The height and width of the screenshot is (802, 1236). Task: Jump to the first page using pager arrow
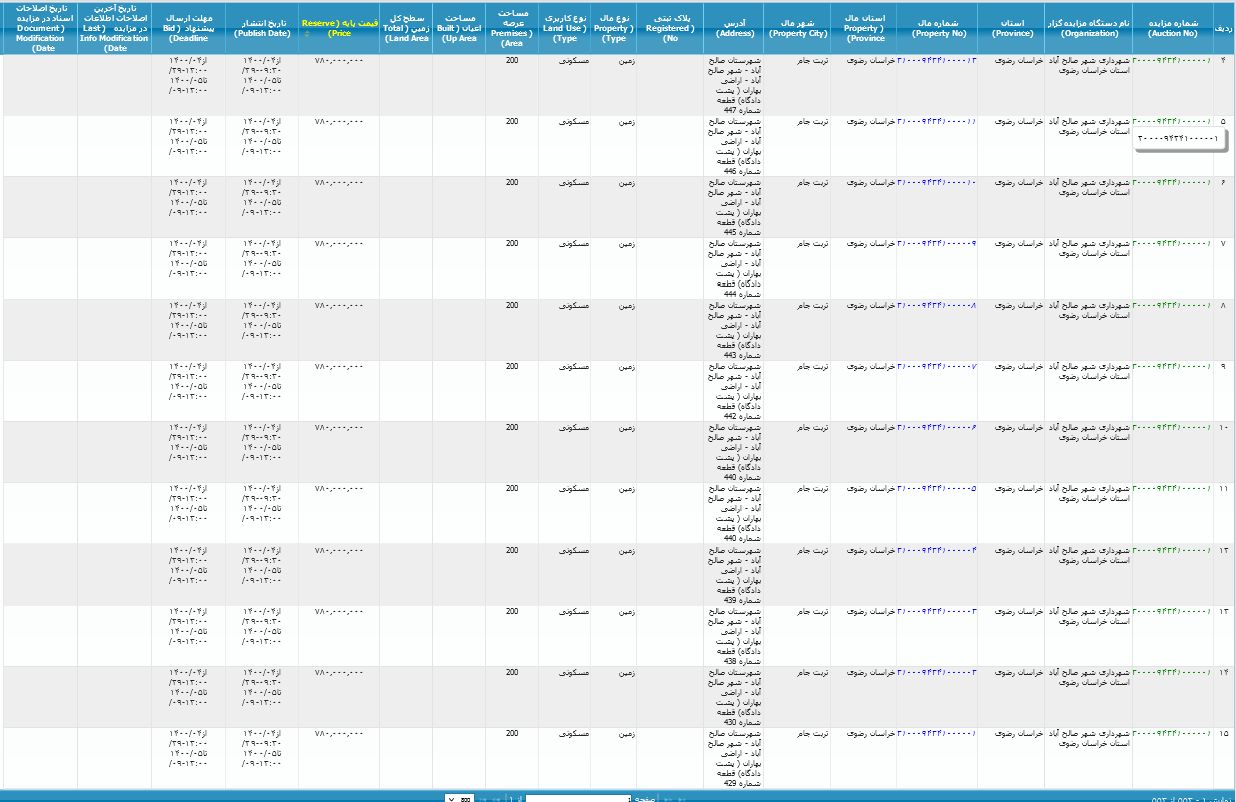coord(682,799)
